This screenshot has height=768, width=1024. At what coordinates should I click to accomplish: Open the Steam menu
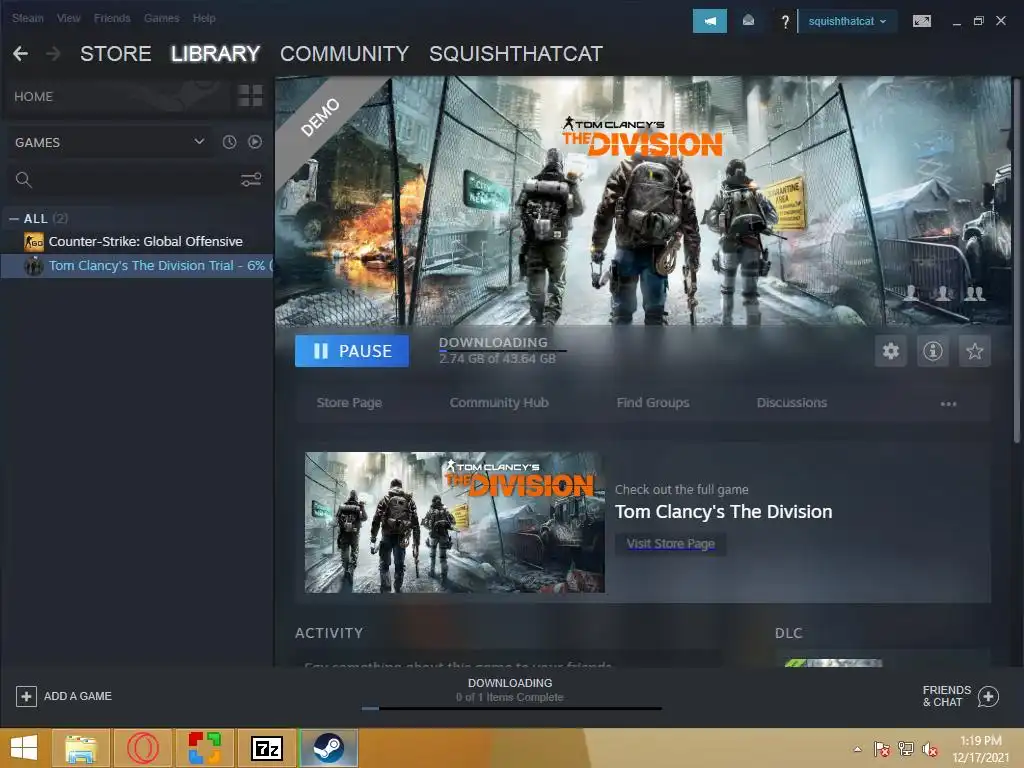27,18
